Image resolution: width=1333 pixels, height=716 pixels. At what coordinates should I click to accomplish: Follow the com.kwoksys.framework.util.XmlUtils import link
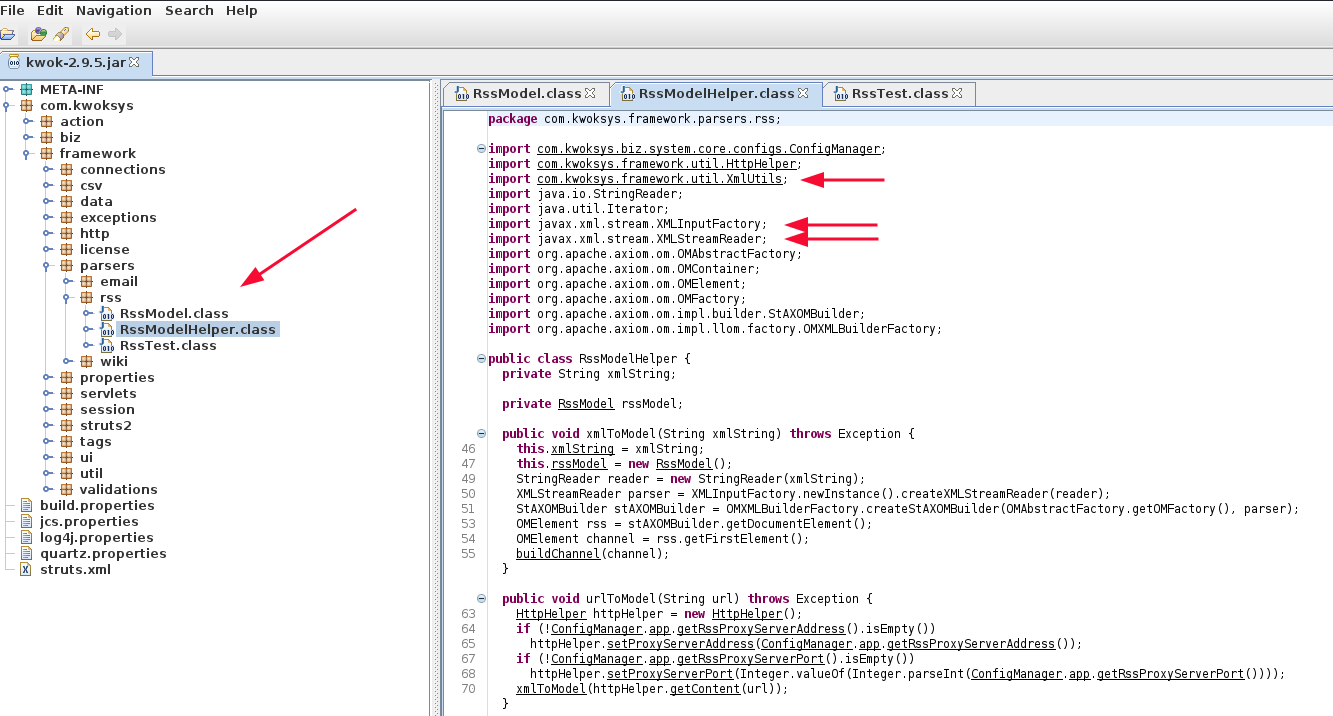tap(661, 179)
